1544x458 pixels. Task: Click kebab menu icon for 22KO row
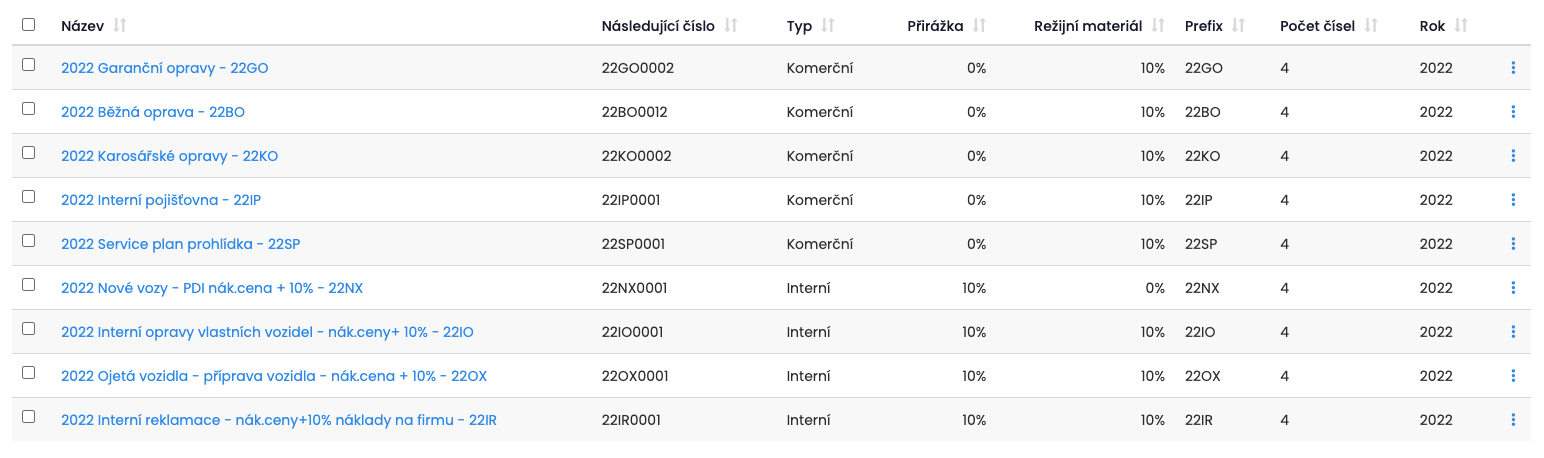[1513, 156]
